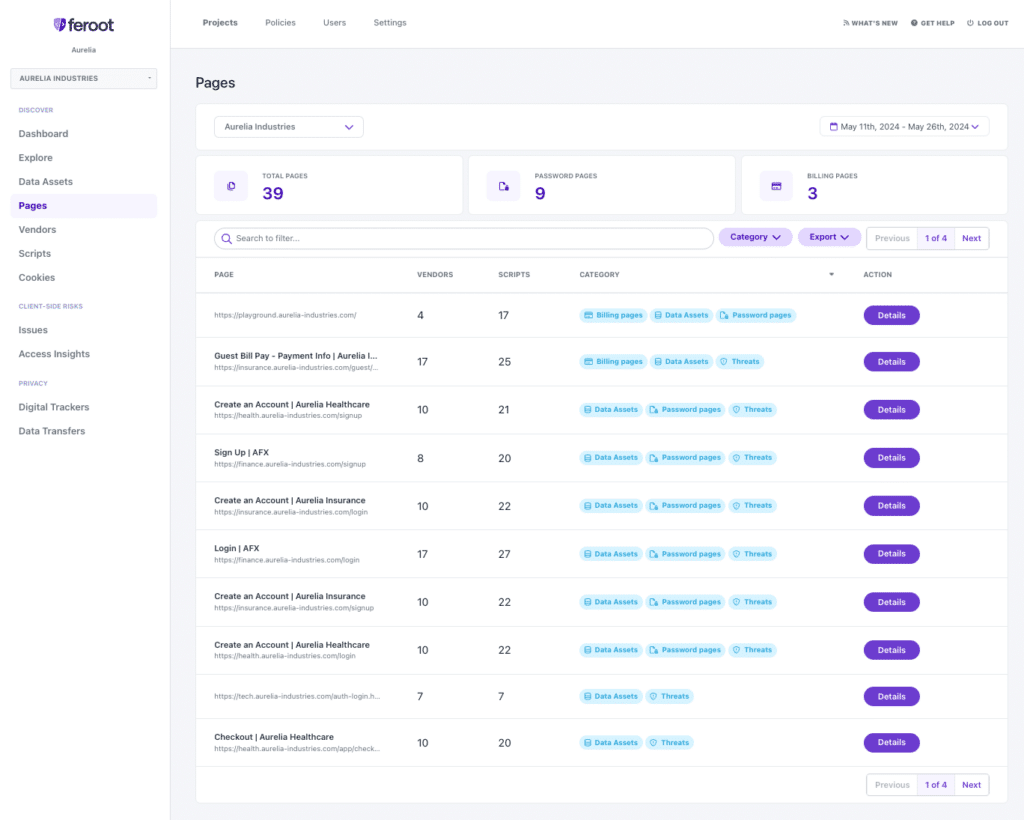Click the Password Pages stat icon
This screenshot has width=1024, height=820.
coord(503,186)
